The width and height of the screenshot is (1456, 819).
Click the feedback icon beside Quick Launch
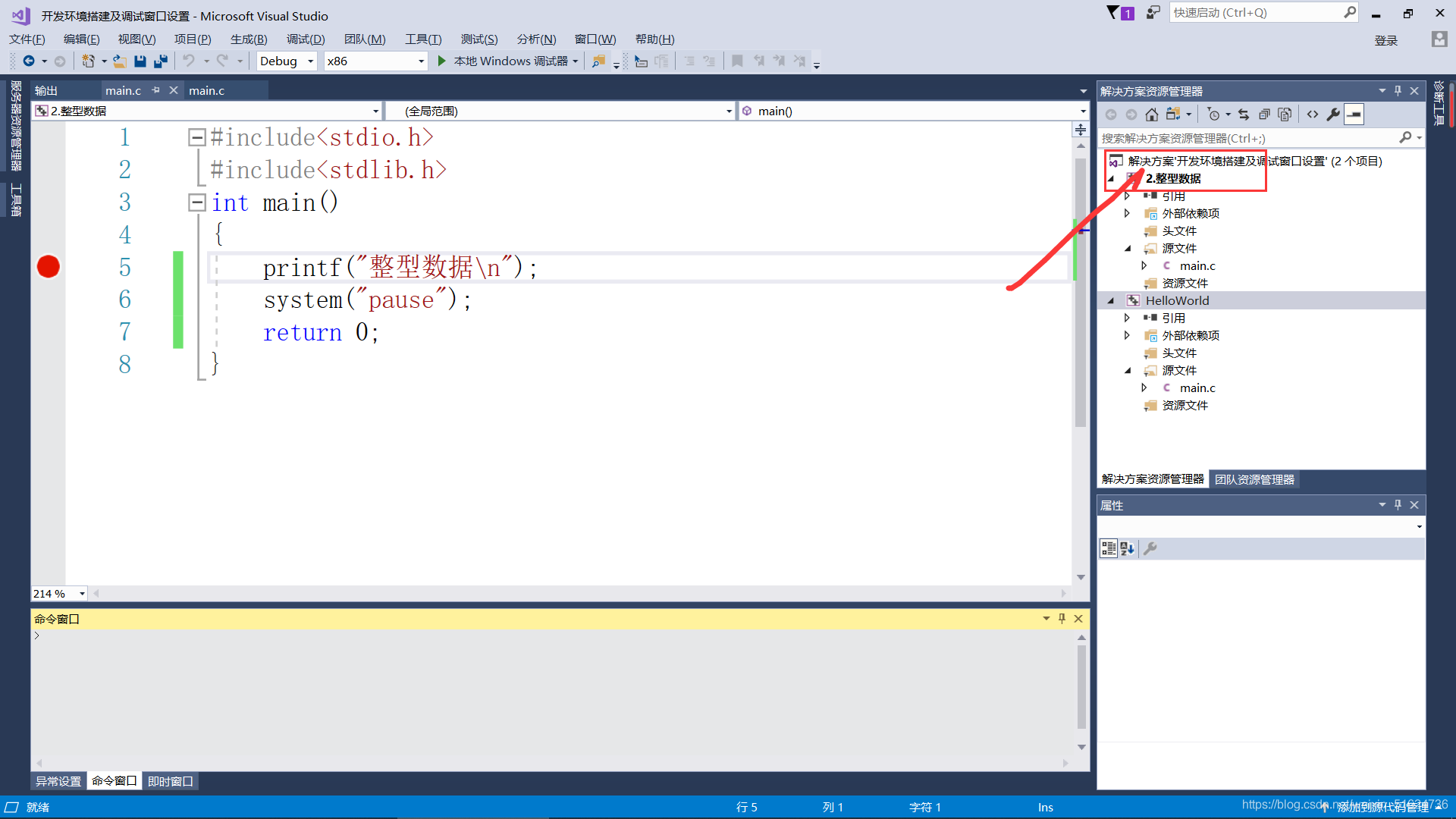[1153, 13]
